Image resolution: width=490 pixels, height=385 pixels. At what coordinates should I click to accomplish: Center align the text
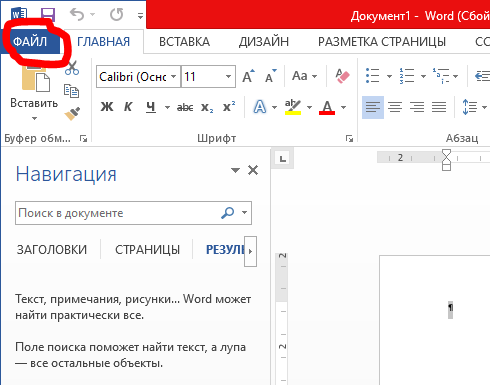(x=395, y=107)
